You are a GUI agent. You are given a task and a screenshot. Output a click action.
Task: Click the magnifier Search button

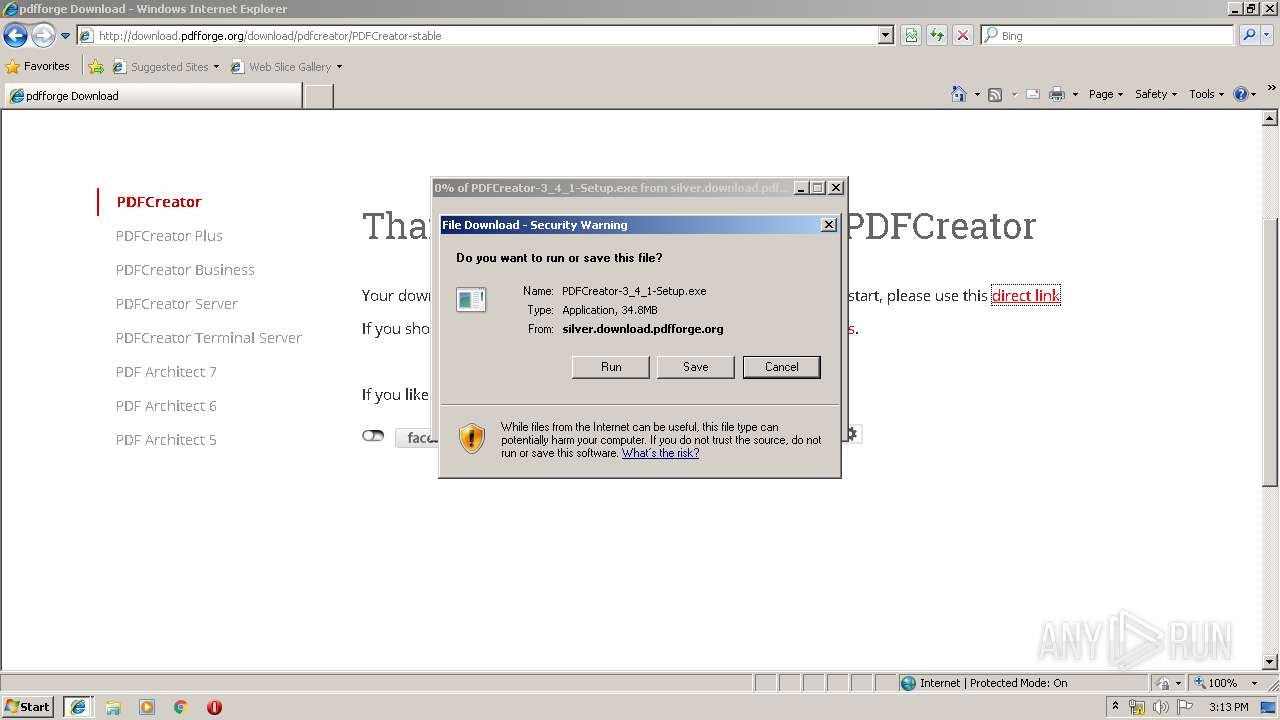pos(1248,36)
